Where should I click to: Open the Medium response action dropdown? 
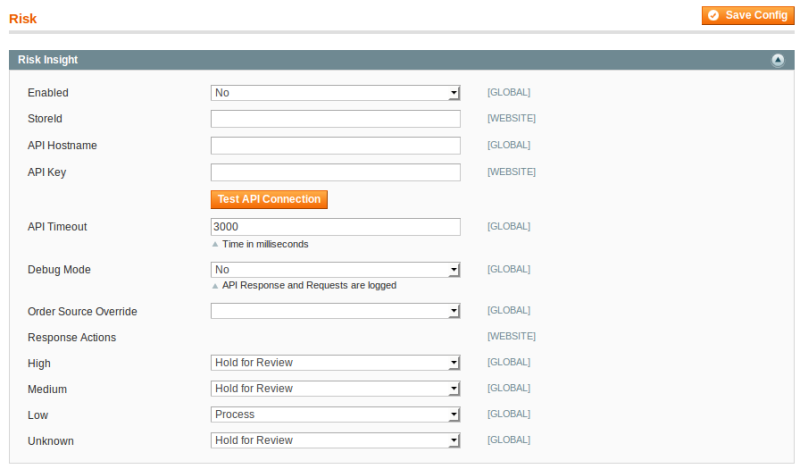pos(335,388)
